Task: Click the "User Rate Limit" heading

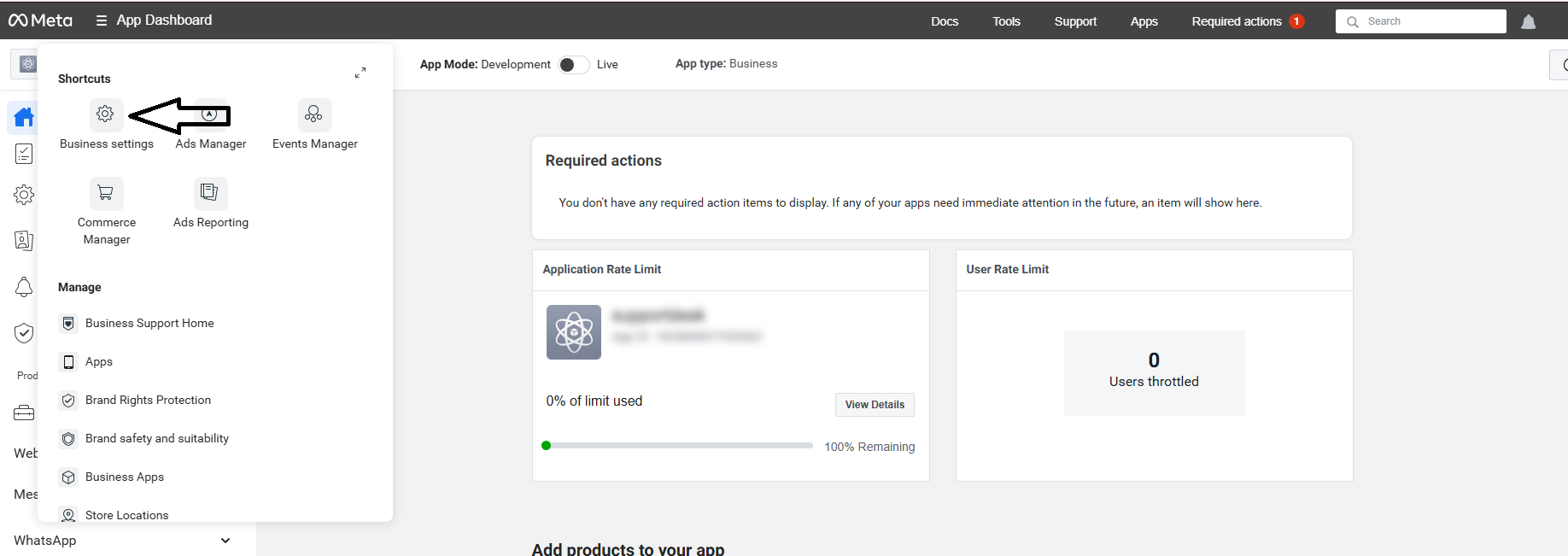Action: coord(1008,269)
